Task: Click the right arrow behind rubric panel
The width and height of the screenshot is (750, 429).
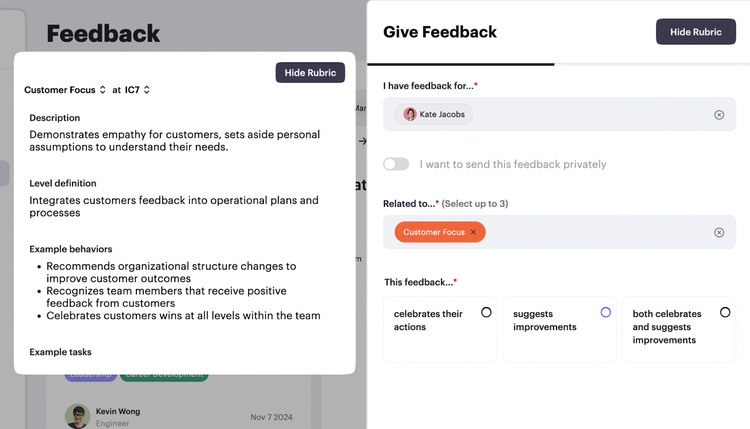Action: pyautogui.click(x=362, y=141)
